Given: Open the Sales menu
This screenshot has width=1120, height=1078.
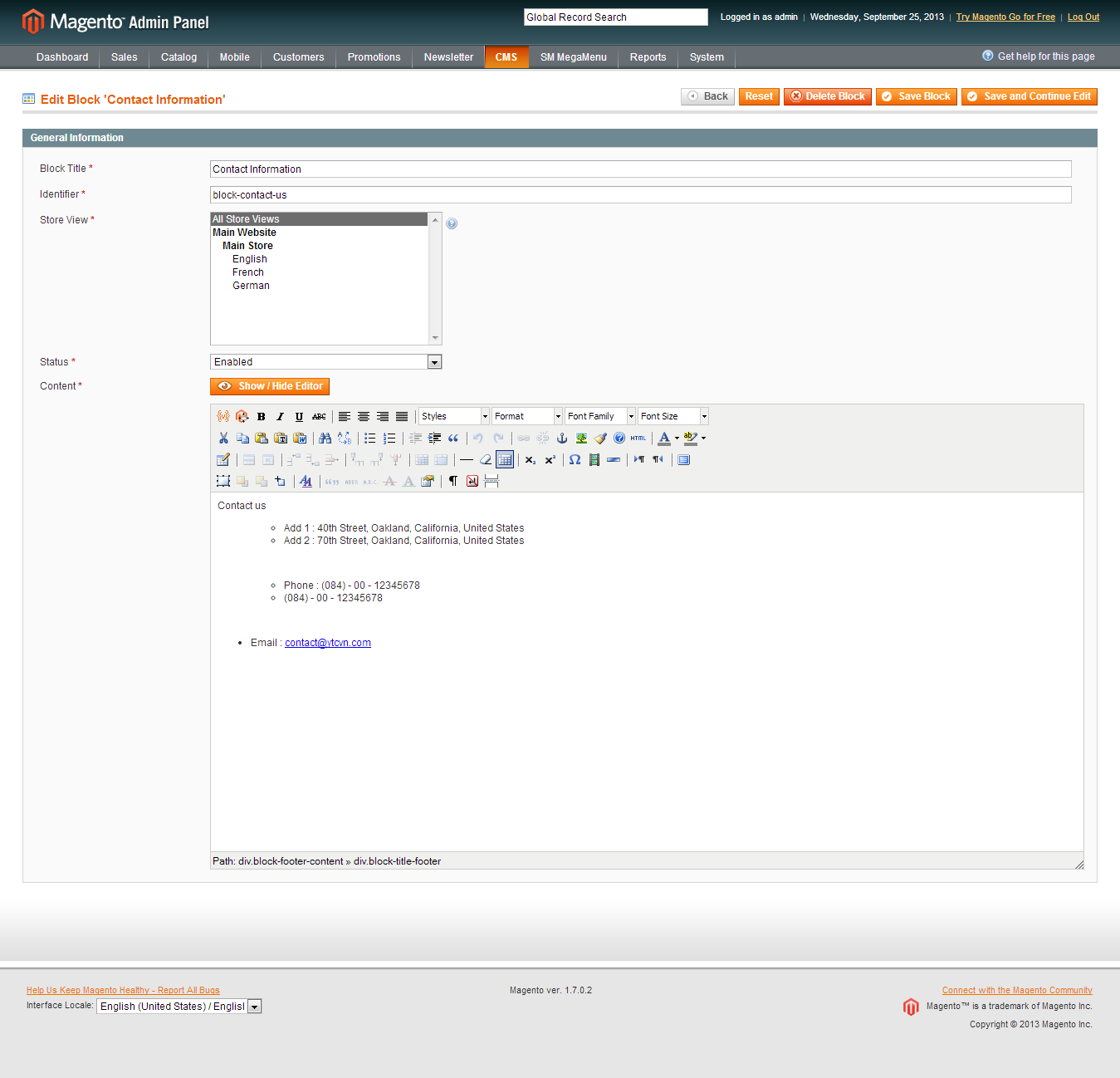Looking at the screenshot, I should point(125,57).
